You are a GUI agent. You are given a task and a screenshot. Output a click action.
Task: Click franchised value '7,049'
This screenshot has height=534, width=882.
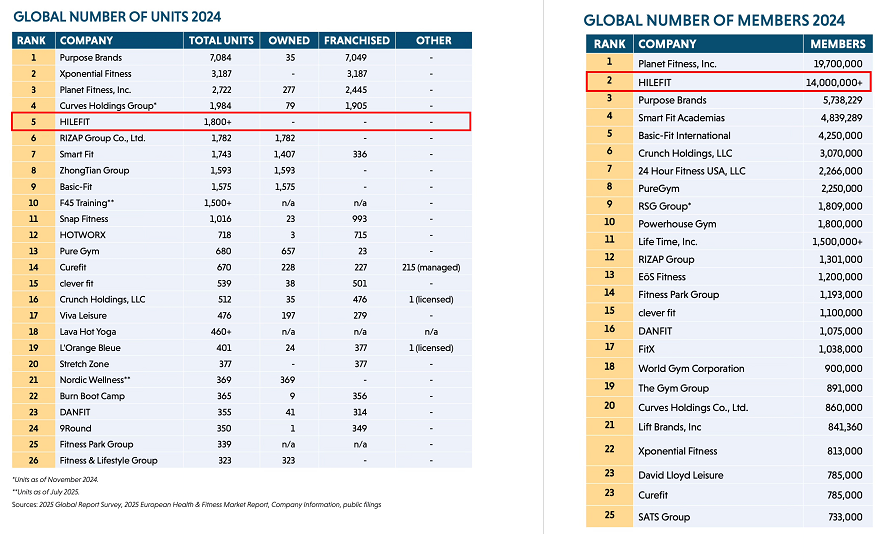356,57
